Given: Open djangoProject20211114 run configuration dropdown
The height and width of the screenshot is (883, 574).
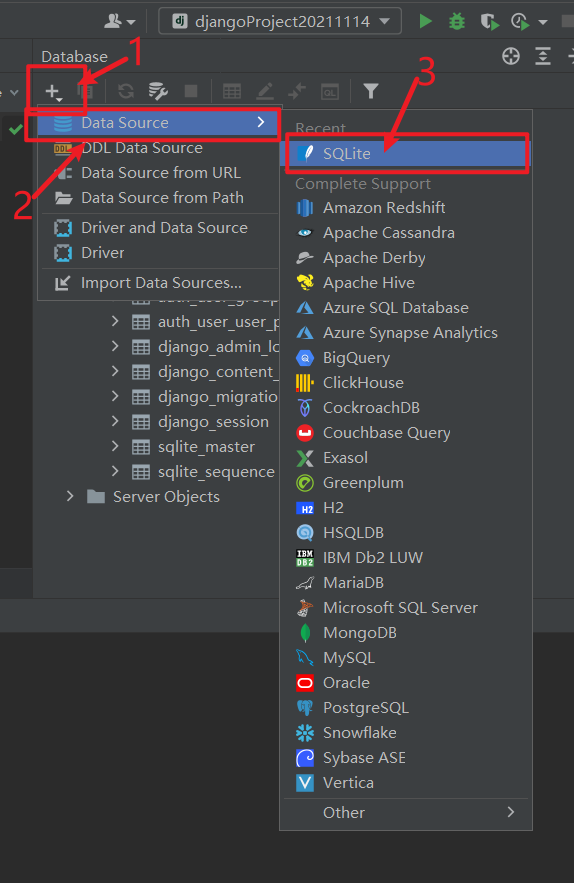Looking at the screenshot, I should (x=280, y=21).
